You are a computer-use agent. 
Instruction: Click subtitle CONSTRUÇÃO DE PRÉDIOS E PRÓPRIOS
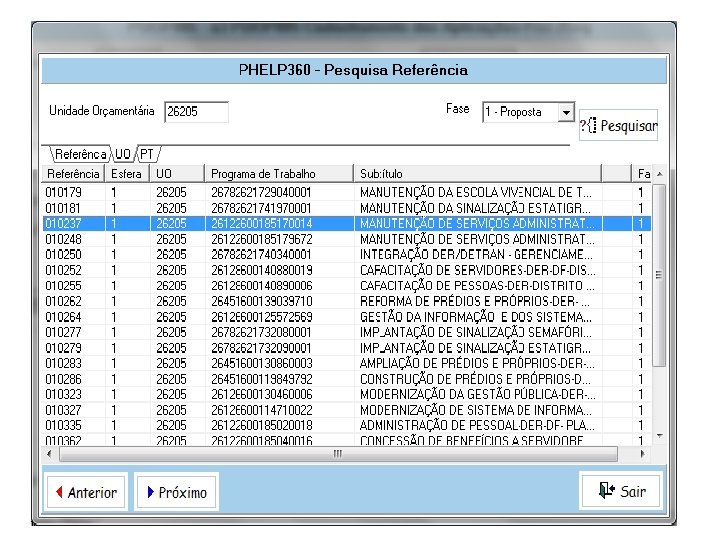(475, 379)
